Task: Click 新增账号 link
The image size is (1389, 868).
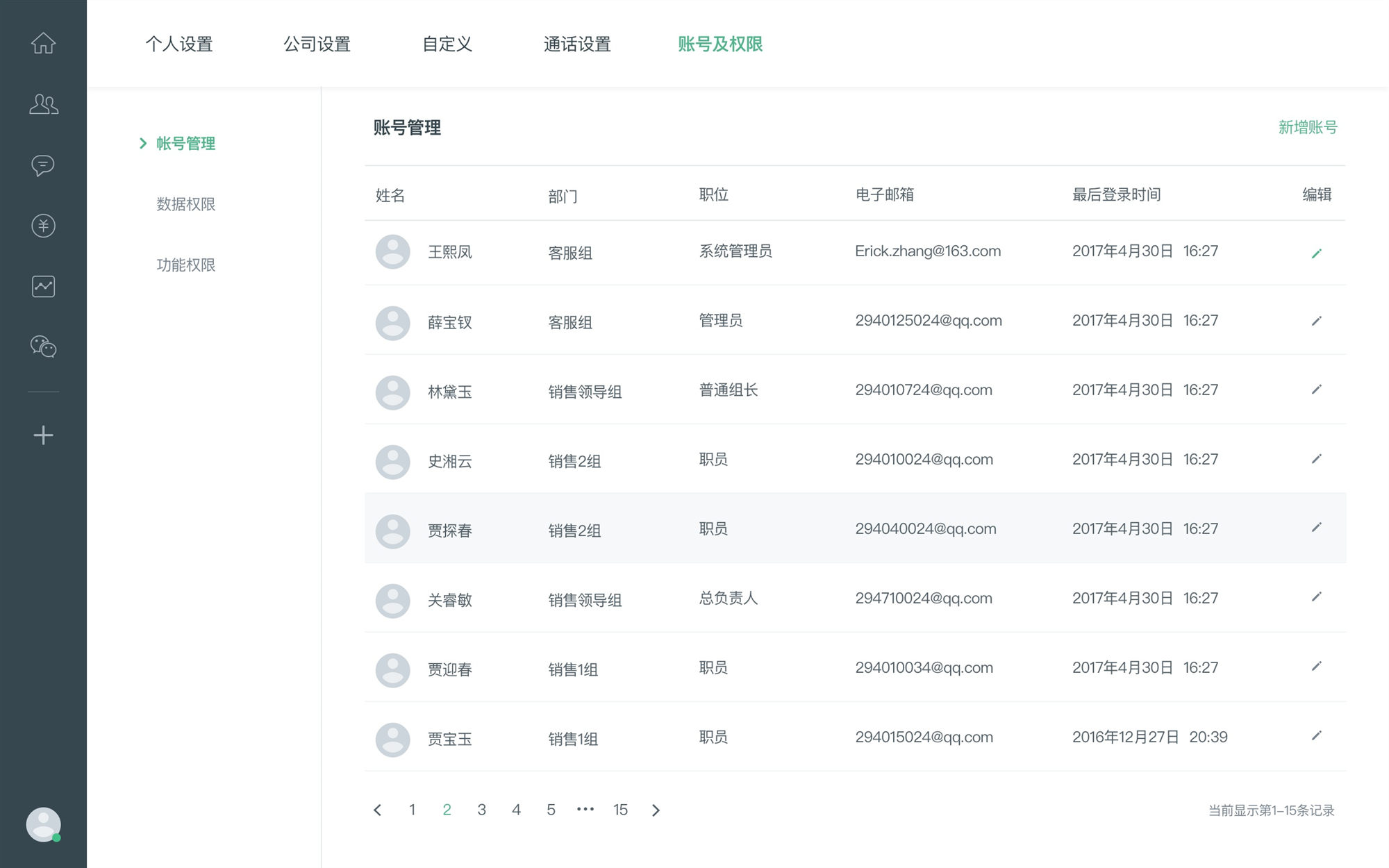Action: pos(1308,127)
